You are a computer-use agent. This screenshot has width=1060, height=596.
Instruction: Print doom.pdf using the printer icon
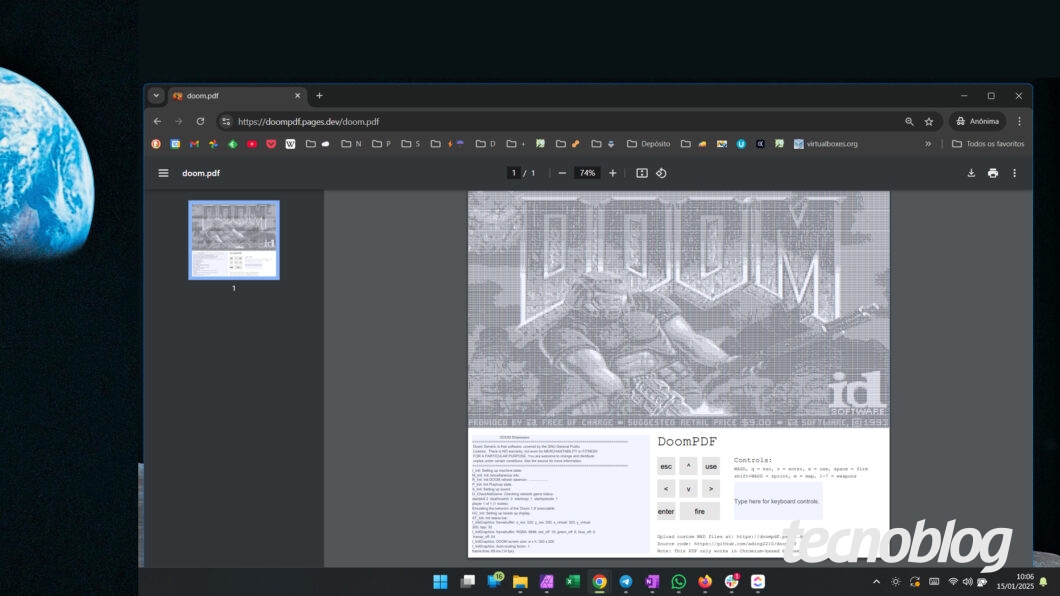click(993, 172)
